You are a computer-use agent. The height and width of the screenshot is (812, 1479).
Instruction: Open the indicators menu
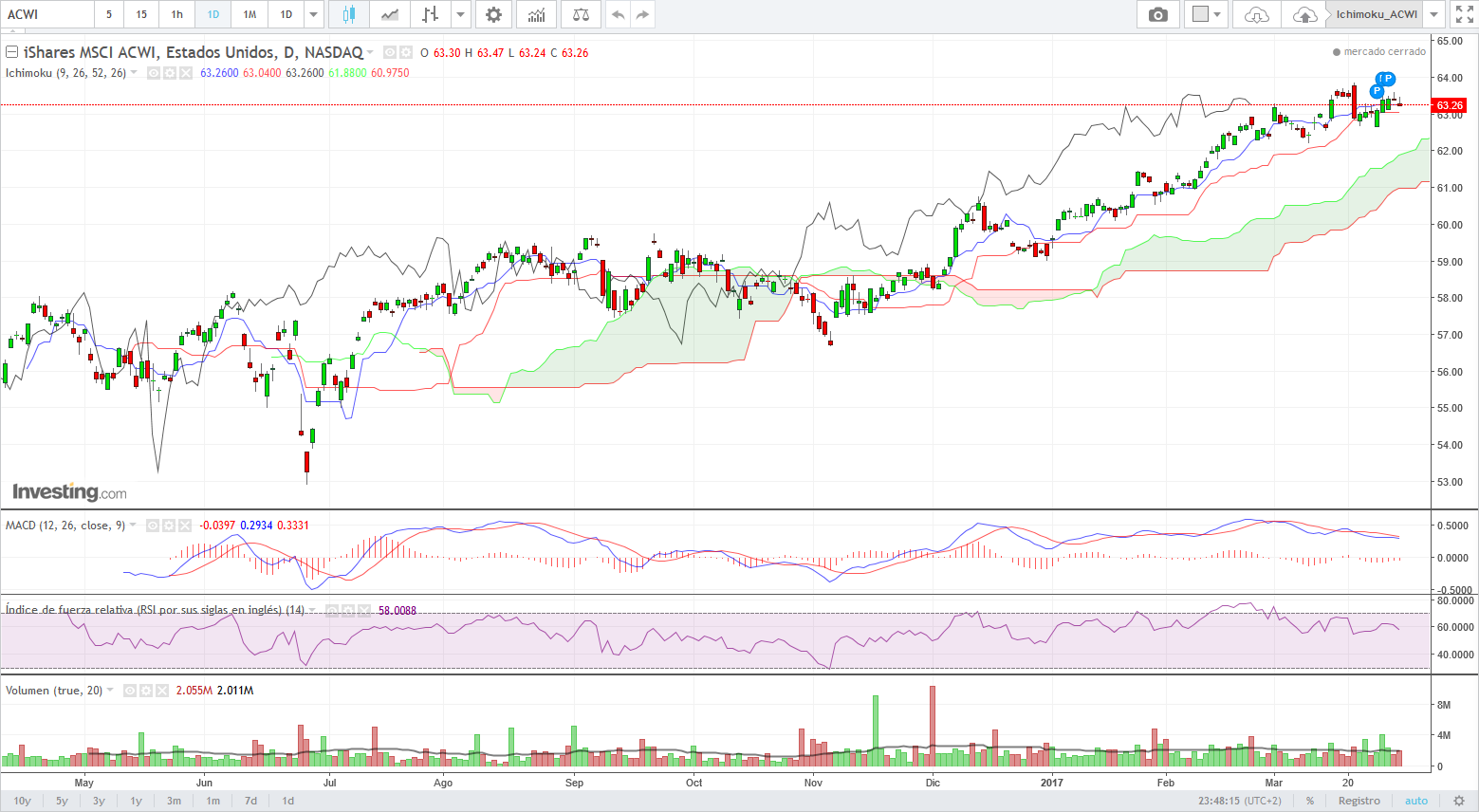[537, 14]
